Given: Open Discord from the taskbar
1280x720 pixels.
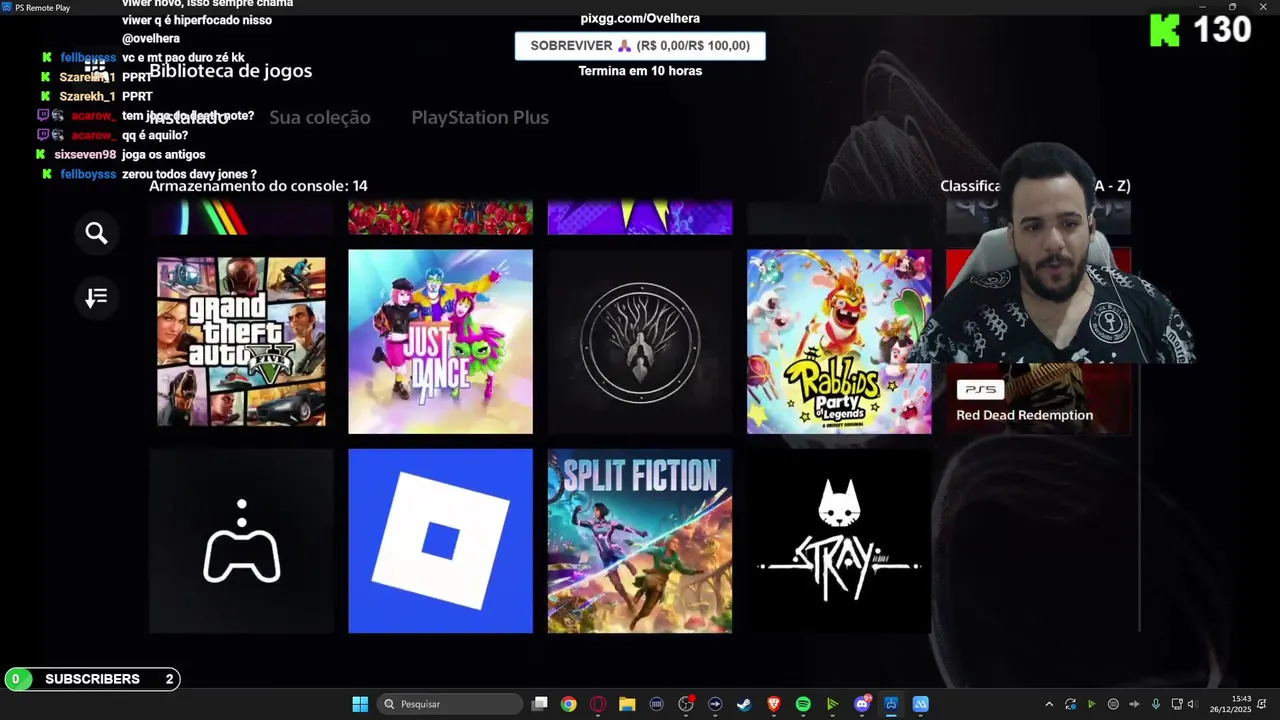Looking at the screenshot, I should [x=862, y=704].
